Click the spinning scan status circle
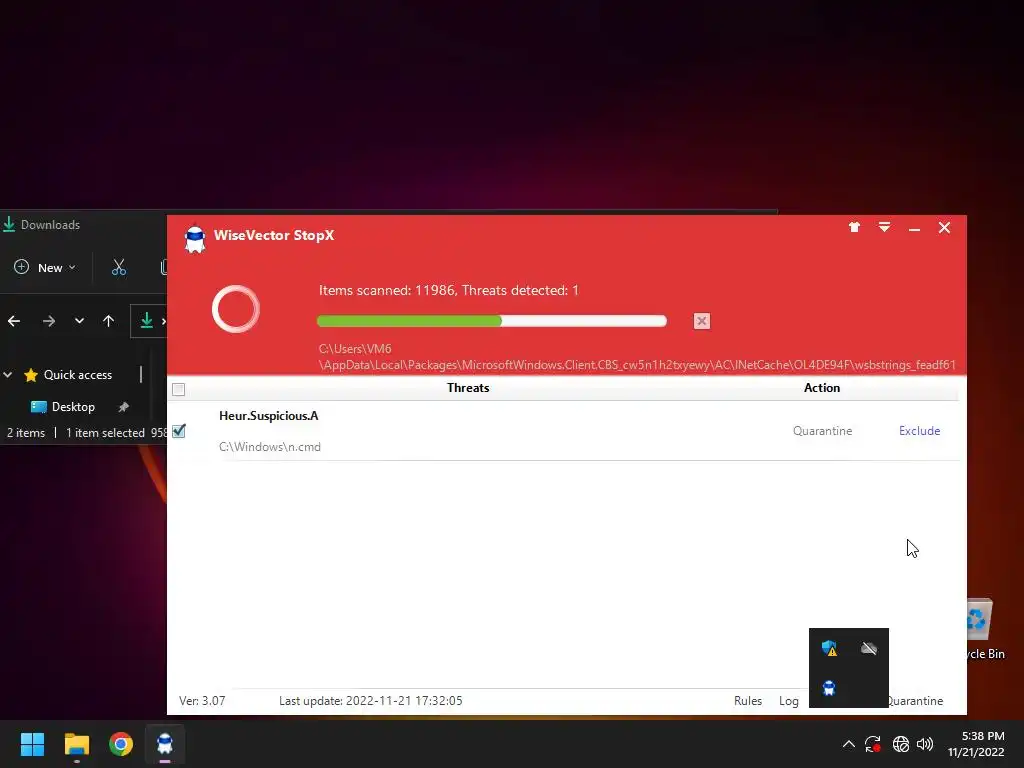Screen dimensions: 1024x768 [x=236, y=309]
